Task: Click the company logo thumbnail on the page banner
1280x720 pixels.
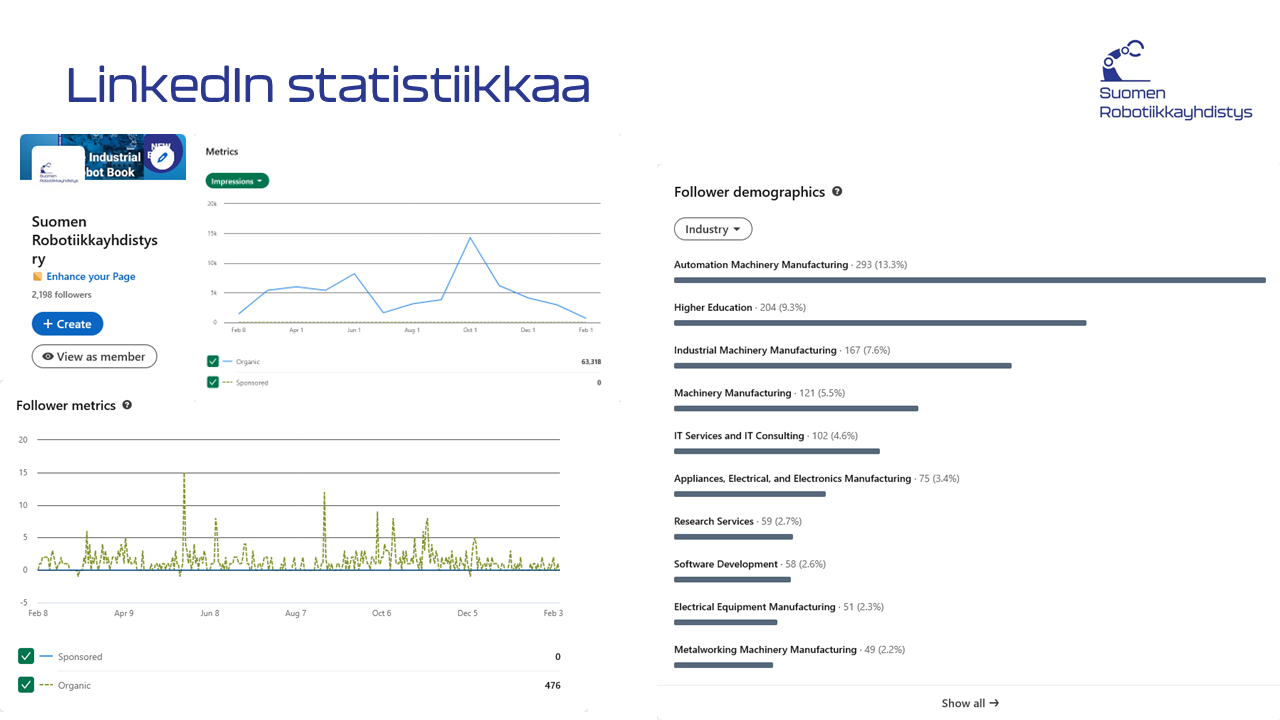Action: click(x=57, y=166)
